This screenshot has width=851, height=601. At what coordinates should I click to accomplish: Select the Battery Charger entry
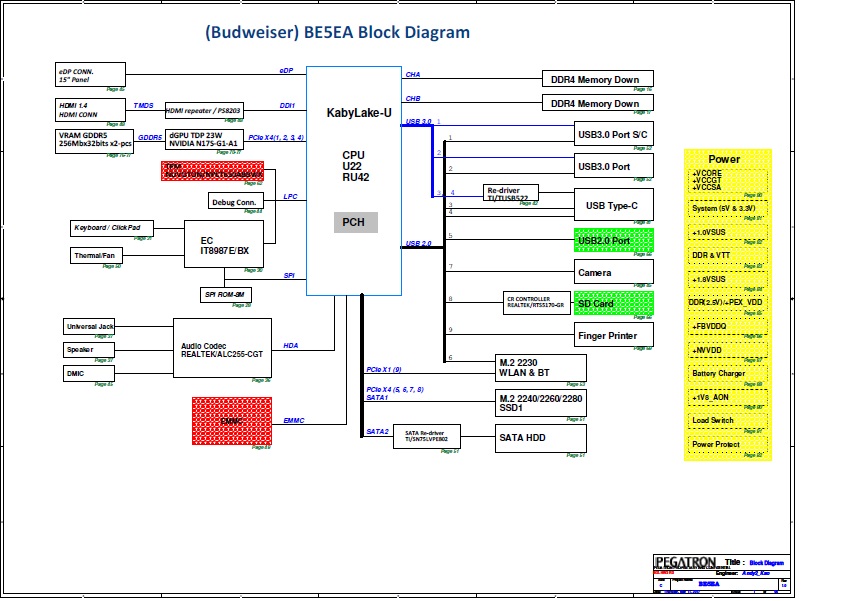[x=728, y=374]
